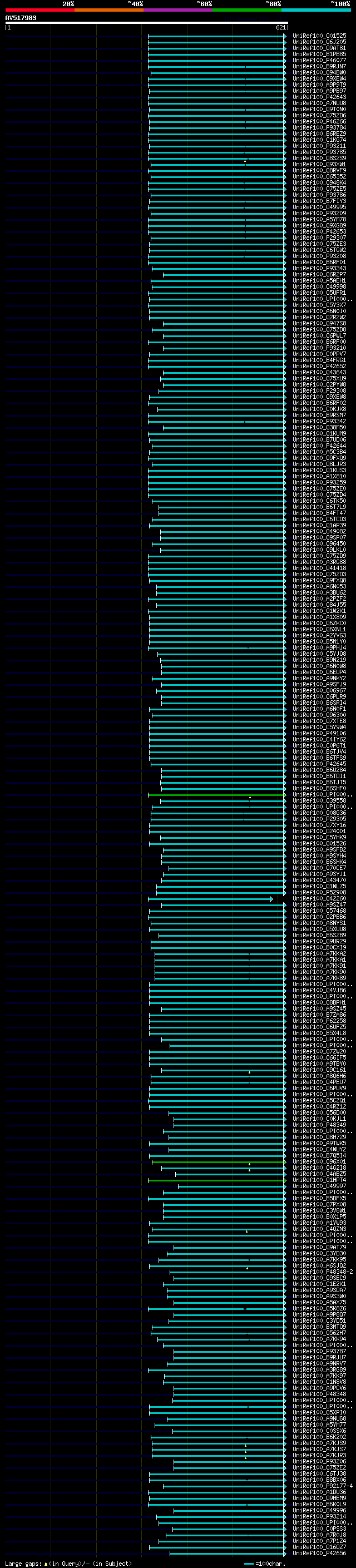Select the UniRef100_C1KG74 label
The height and width of the screenshot is (1568, 356).
(319, 140)
